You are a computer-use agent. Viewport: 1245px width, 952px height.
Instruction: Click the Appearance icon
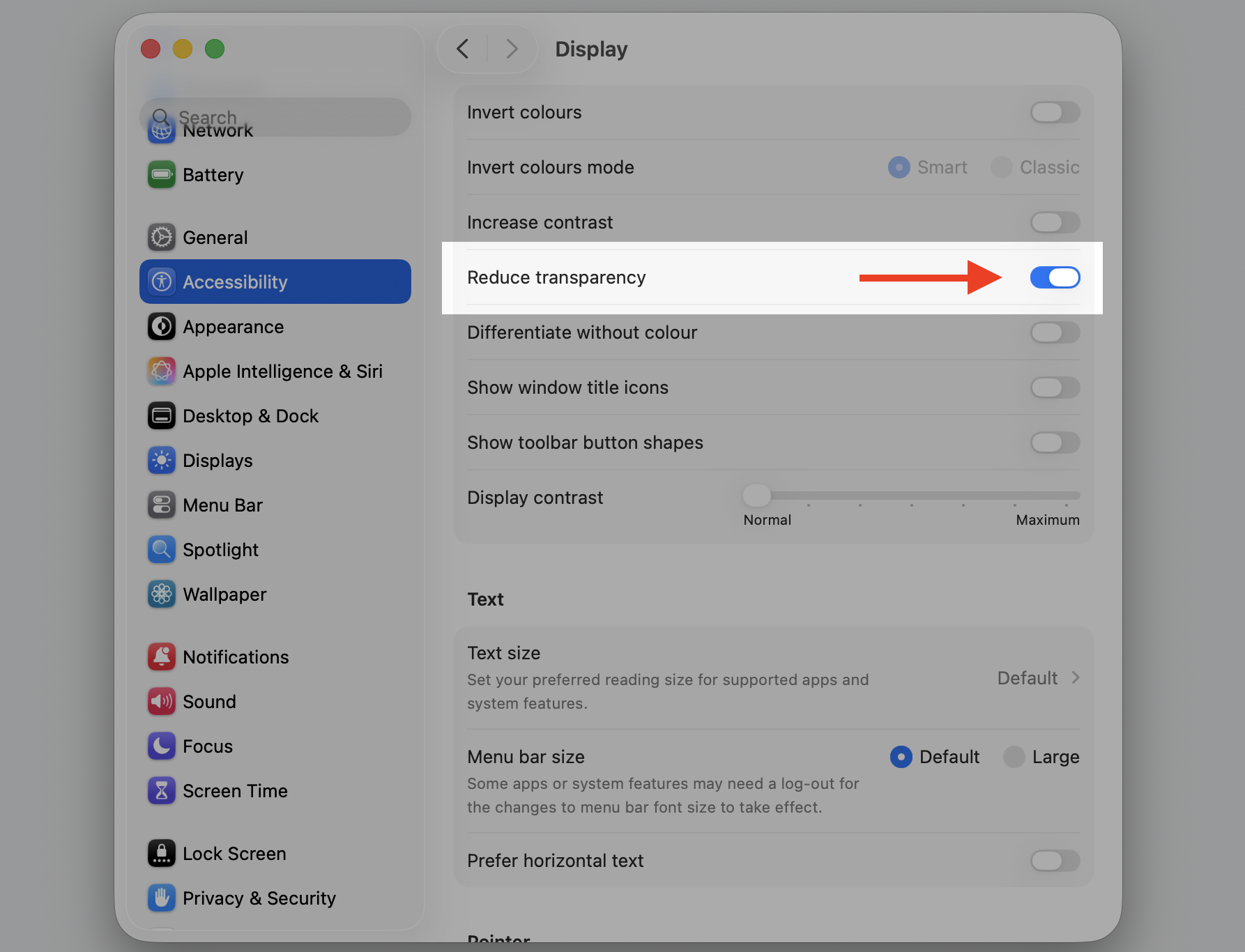coord(162,326)
